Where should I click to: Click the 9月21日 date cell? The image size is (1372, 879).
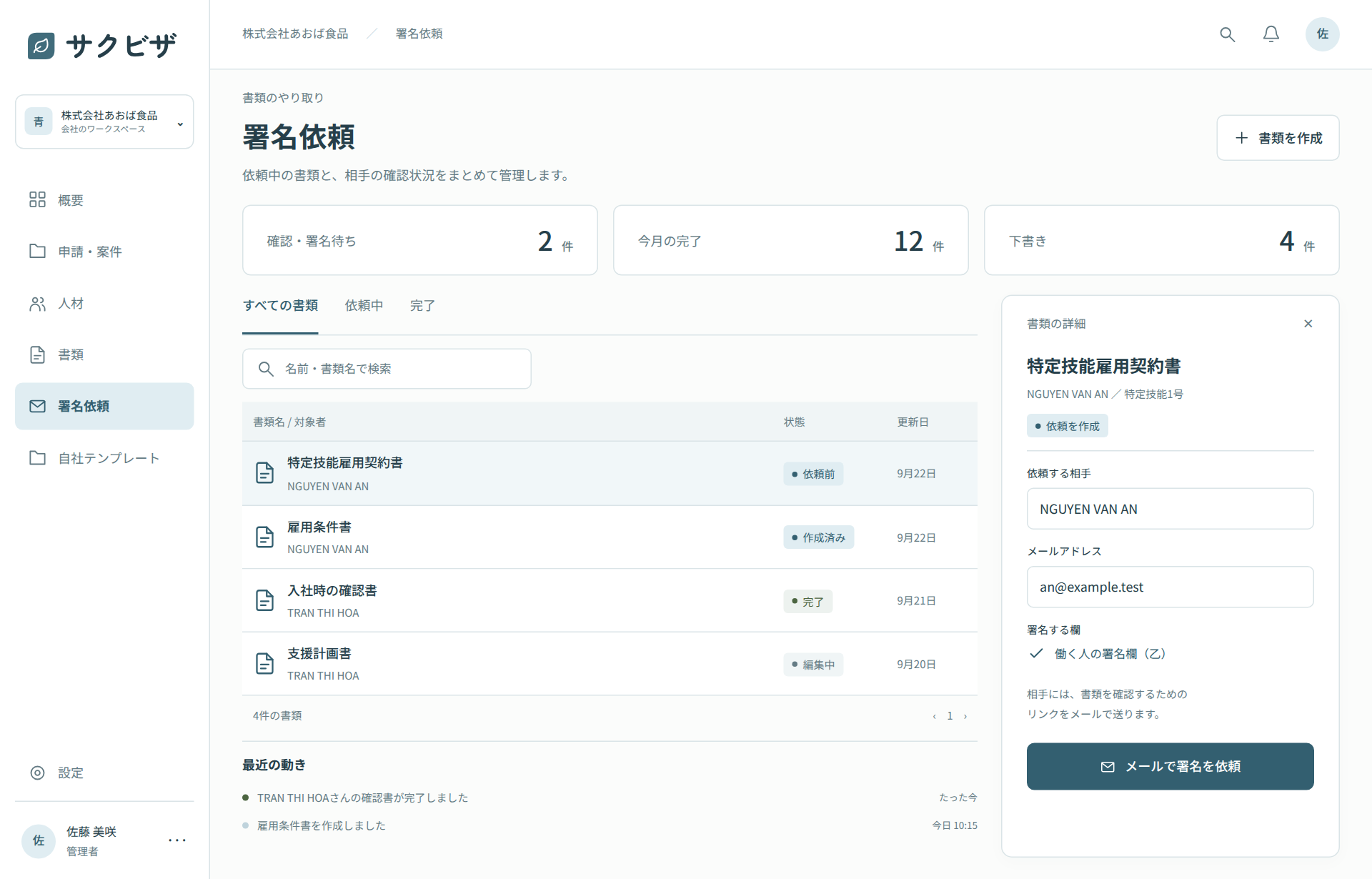click(x=916, y=601)
